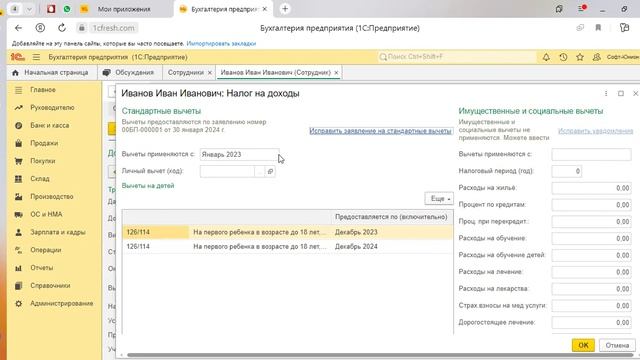Switch to Мои приложения browser tab
Image resolution: width=640 pixels, height=360 pixels.
click(124, 9)
